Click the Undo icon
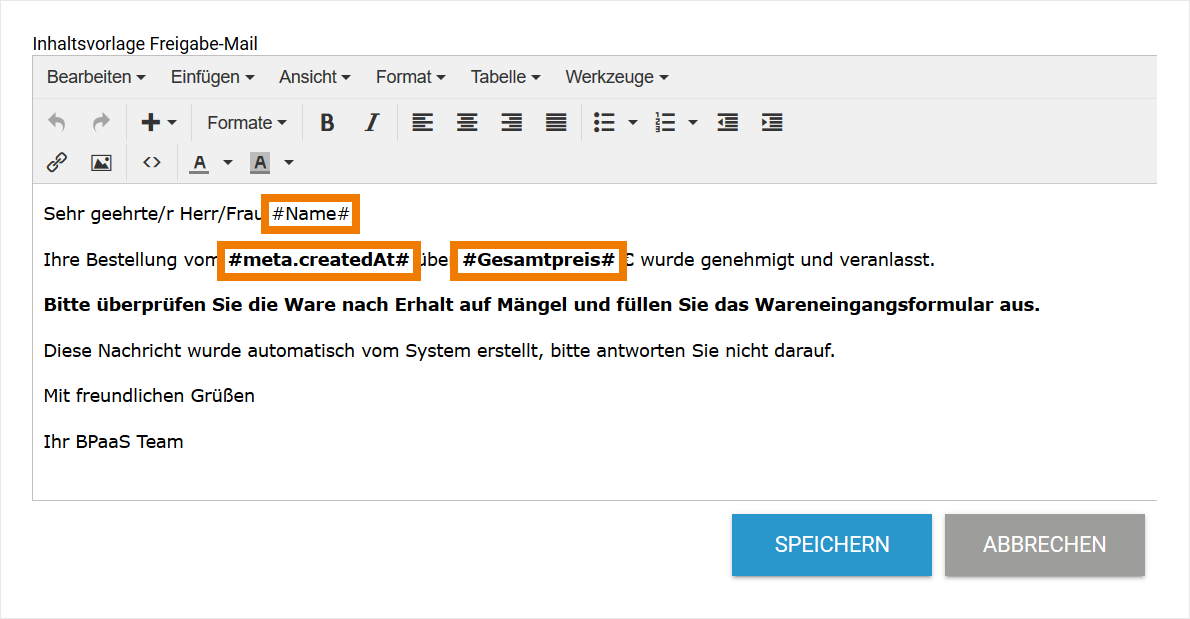1190x619 pixels. pyautogui.click(x=57, y=122)
